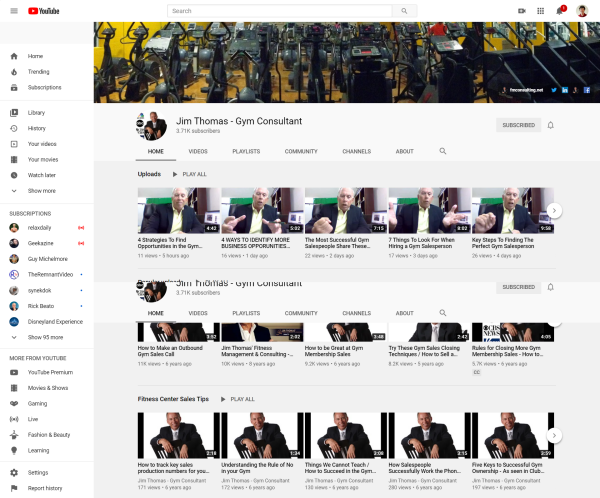This screenshot has width=600, height=498.
Task: Click into the Search input field
Action: [x=280, y=11]
